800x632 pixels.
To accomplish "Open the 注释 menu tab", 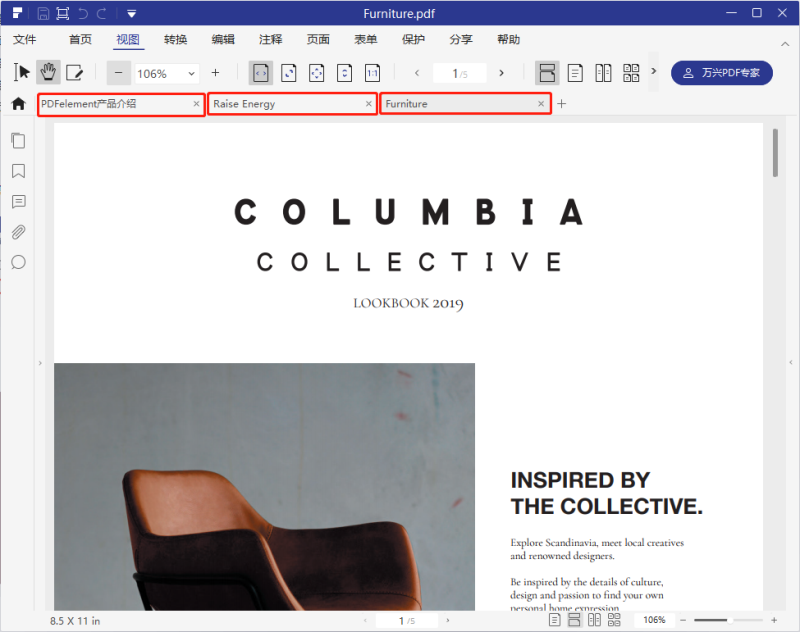I will [x=270, y=39].
